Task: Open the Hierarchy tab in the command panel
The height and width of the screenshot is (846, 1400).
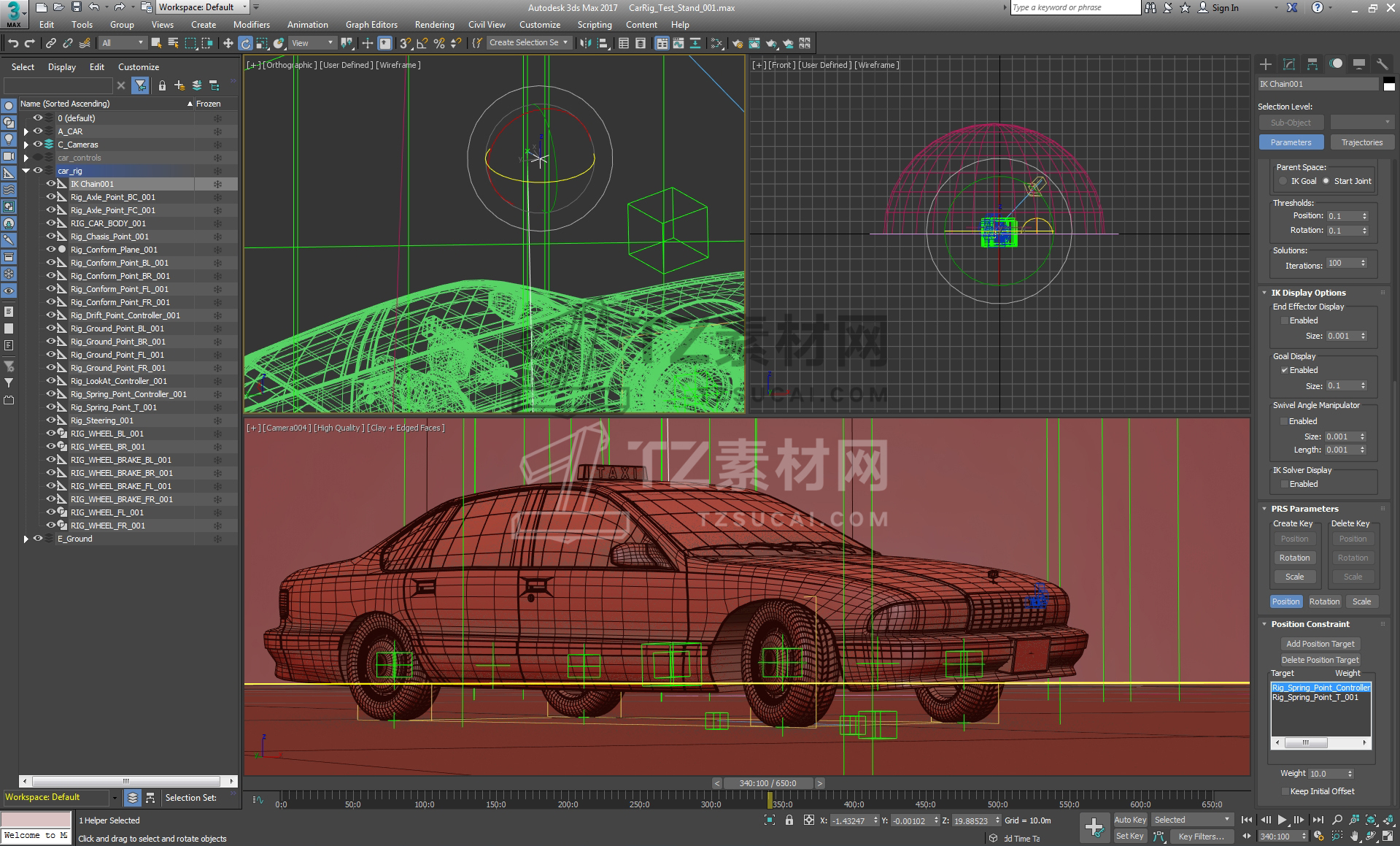Action: coord(1312,64)
